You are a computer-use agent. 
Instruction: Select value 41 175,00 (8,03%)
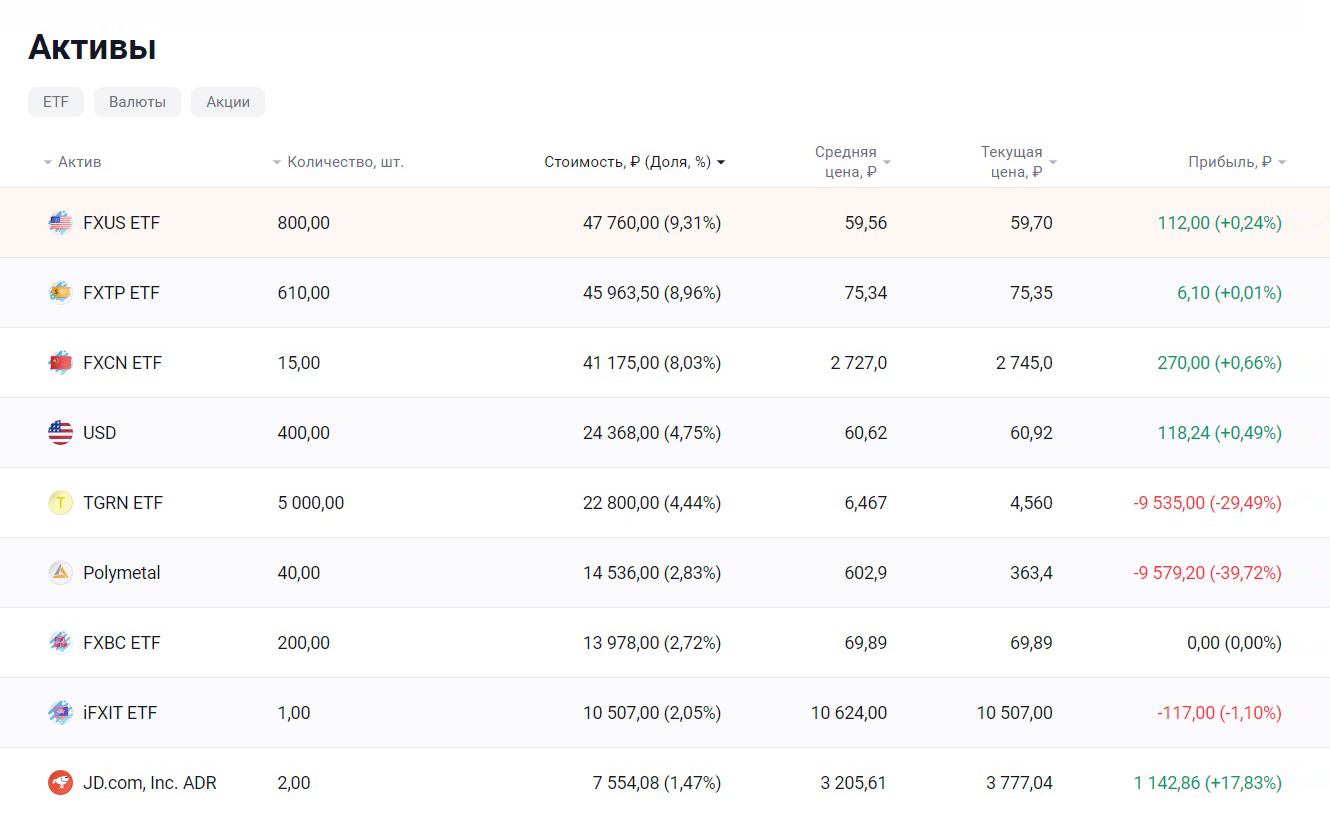point(652,363)
